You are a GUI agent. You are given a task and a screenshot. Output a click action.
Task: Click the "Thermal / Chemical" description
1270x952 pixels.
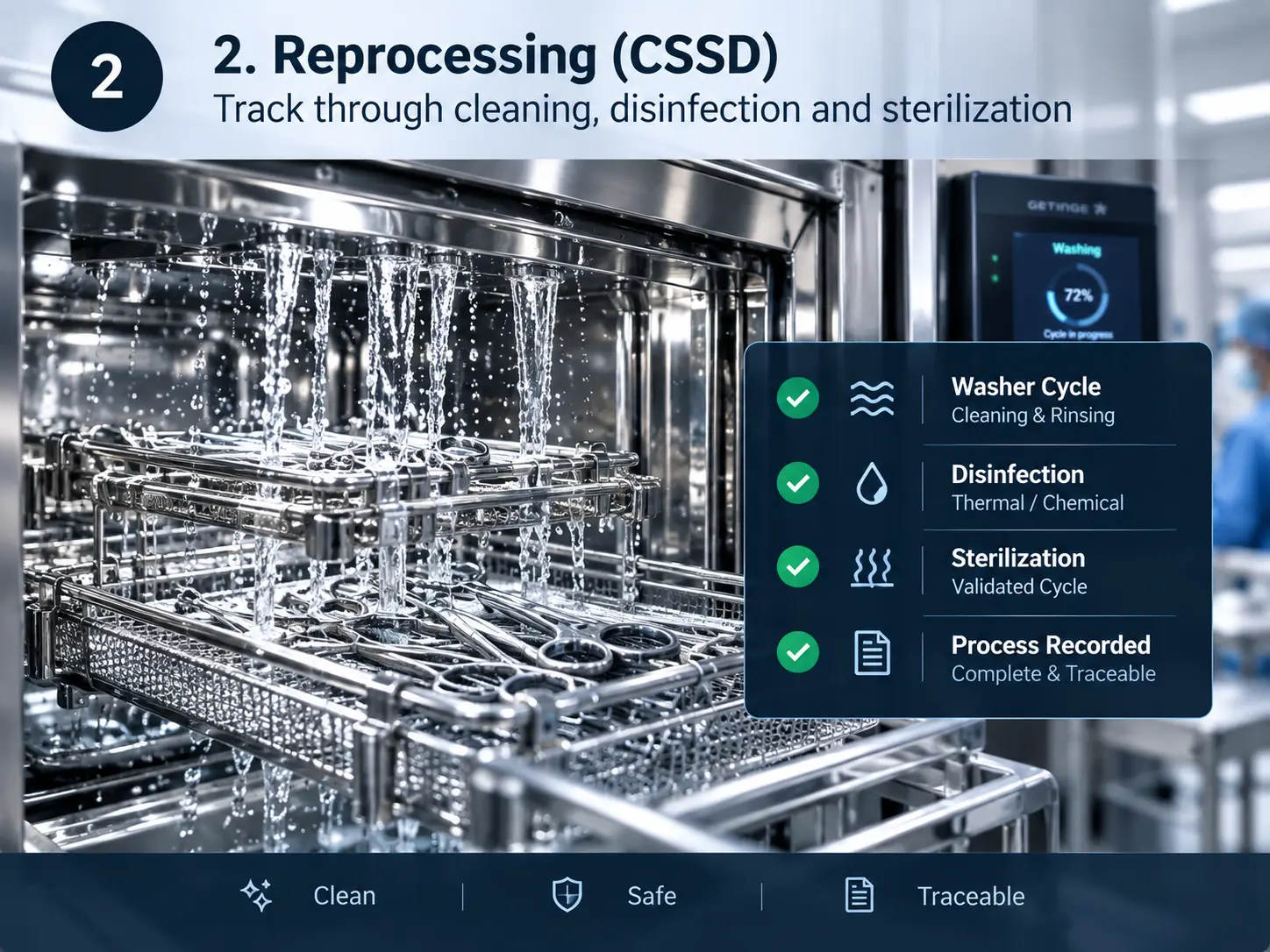click(x=1038, y=503)
